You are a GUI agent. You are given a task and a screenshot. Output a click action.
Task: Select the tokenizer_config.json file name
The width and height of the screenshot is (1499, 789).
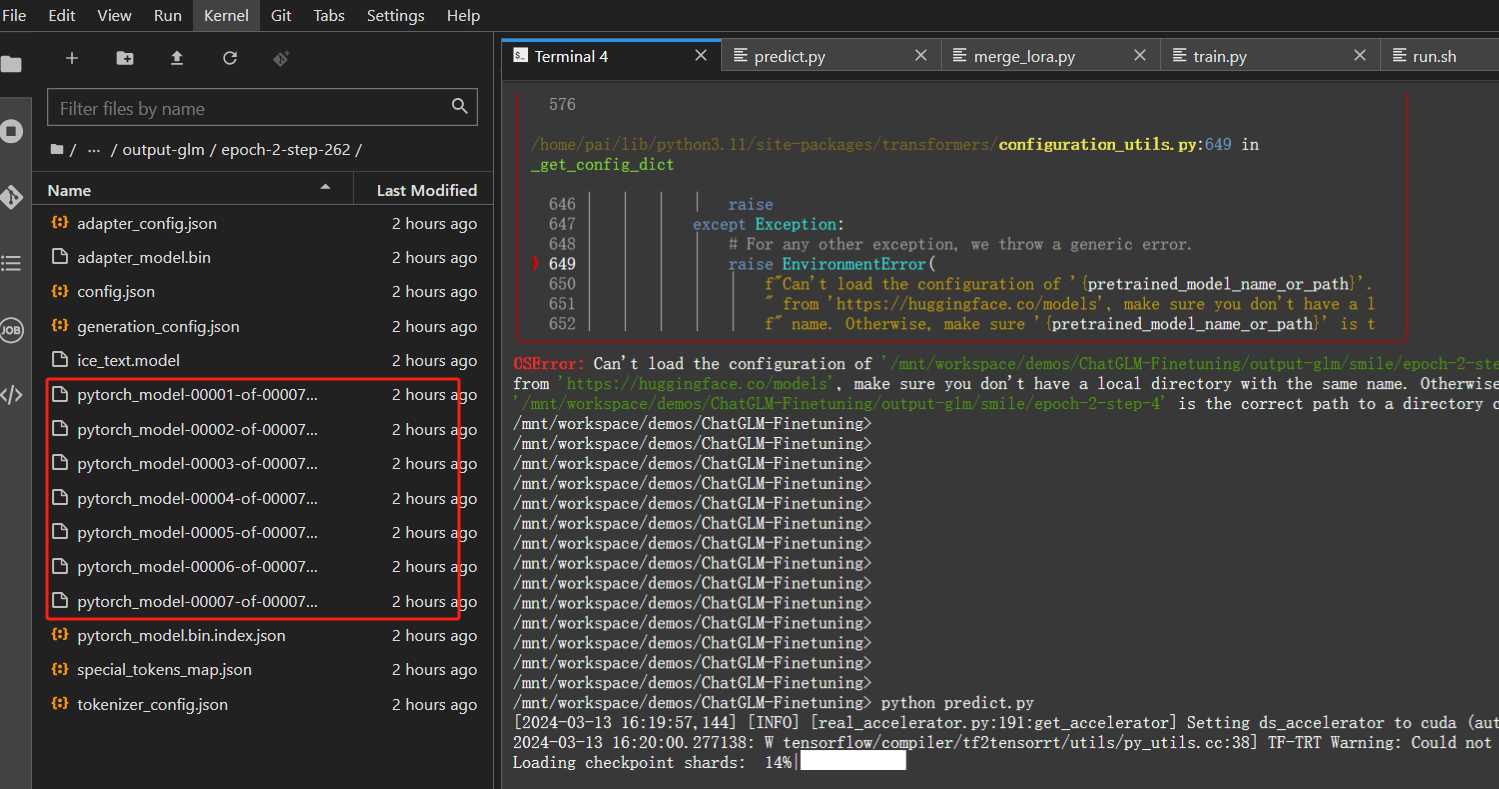pos(152,704)
